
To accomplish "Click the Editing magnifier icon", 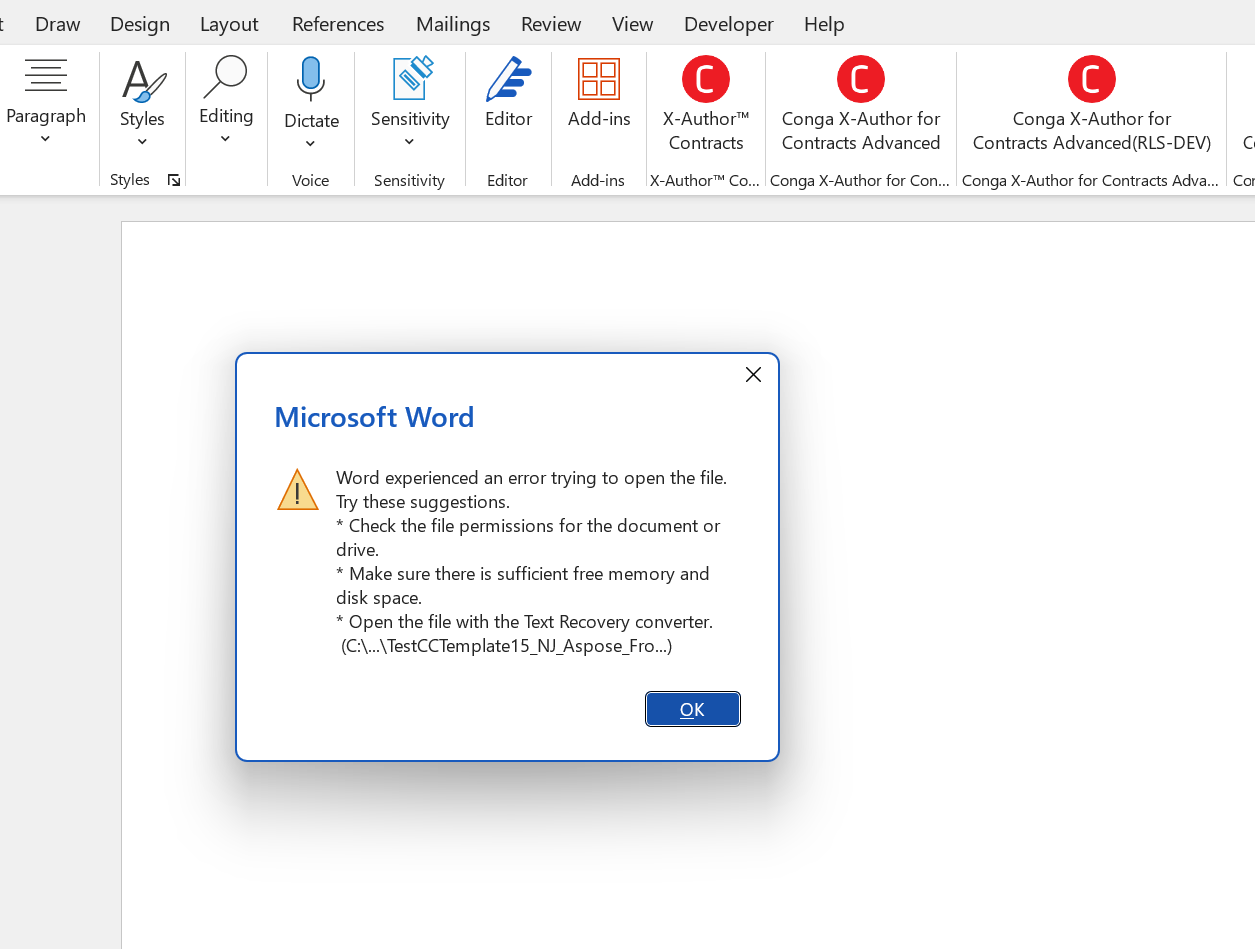I will click(225, 78).
